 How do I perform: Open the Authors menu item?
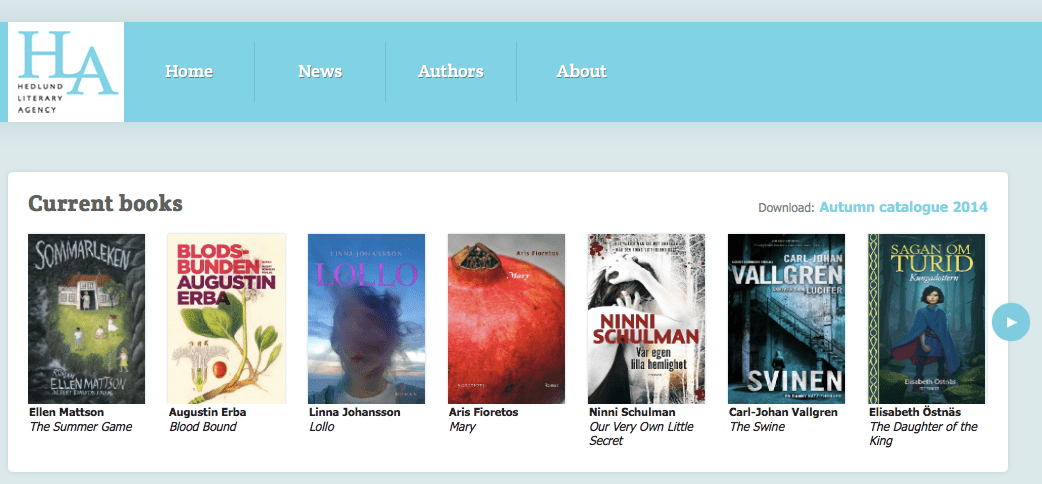[x=451, y=71]
